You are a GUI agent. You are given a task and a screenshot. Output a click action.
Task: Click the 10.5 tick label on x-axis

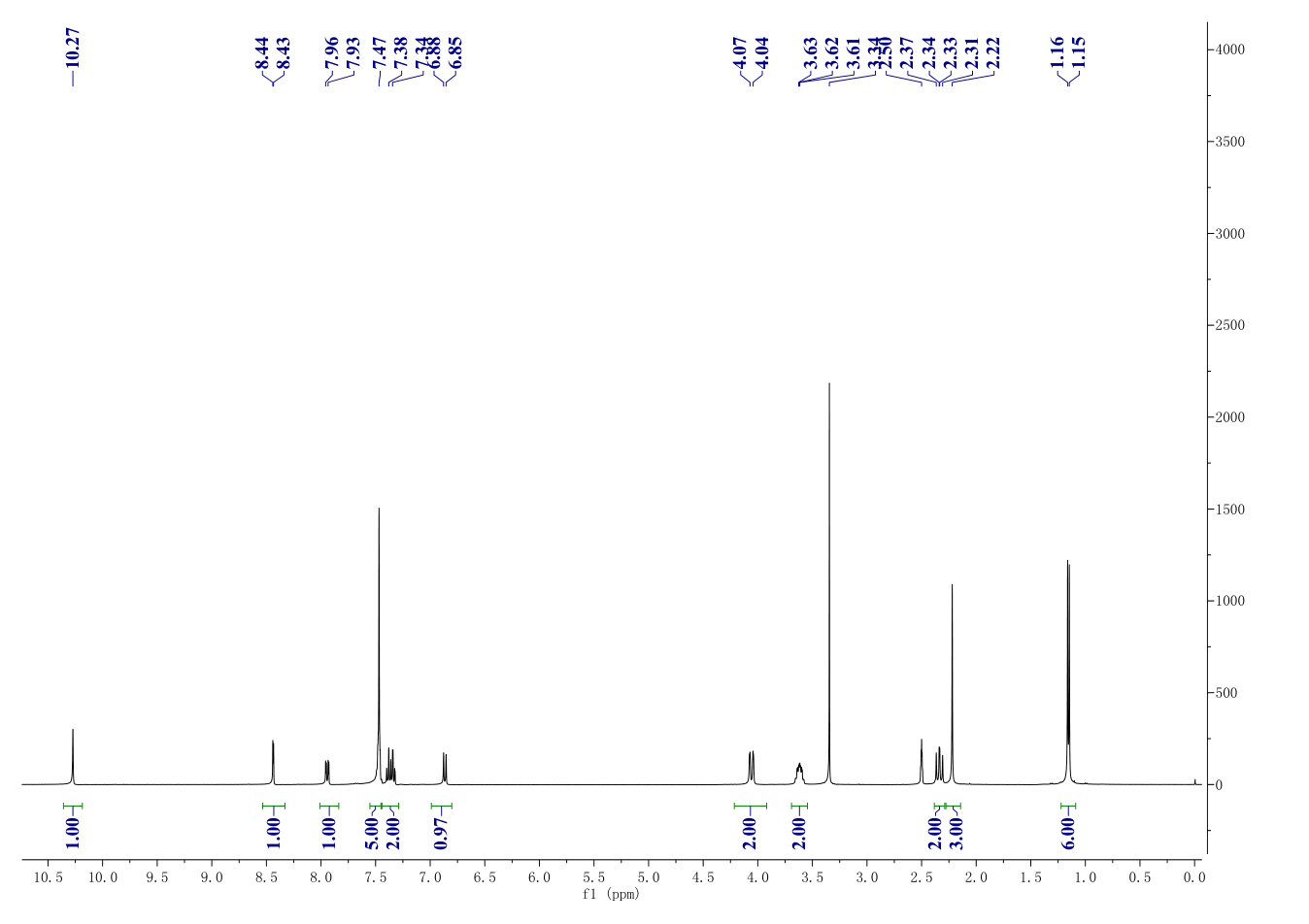pyautogui.click(x=49, y=877)
